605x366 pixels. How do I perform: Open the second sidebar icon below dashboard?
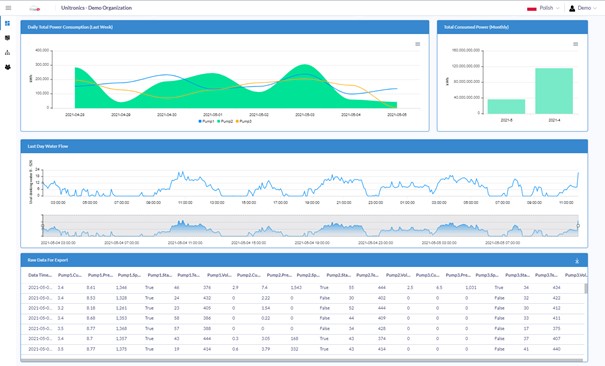[7, 38]
